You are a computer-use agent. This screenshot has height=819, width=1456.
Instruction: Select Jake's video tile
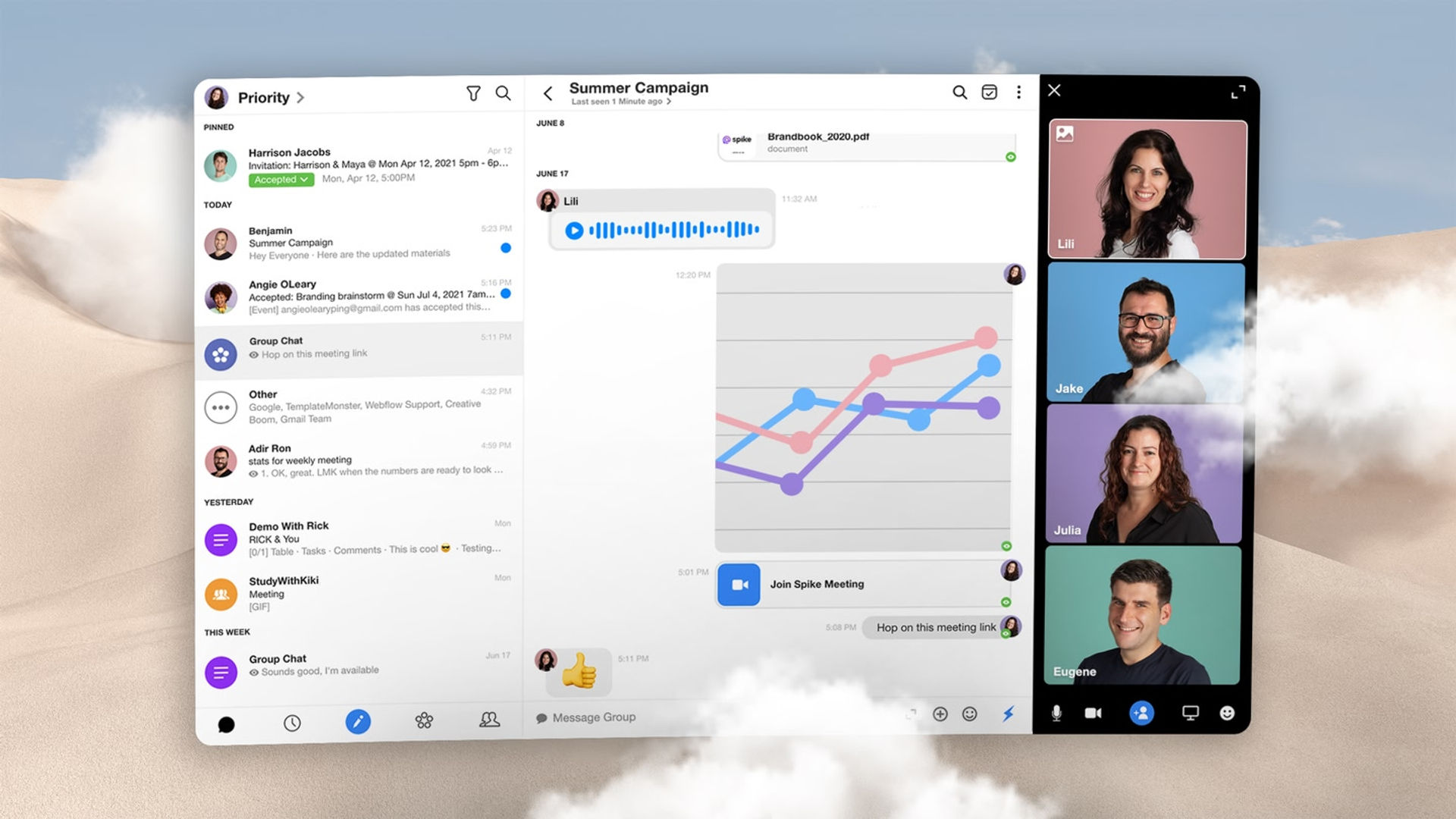pyautogui.click(x=1146, y=333)
